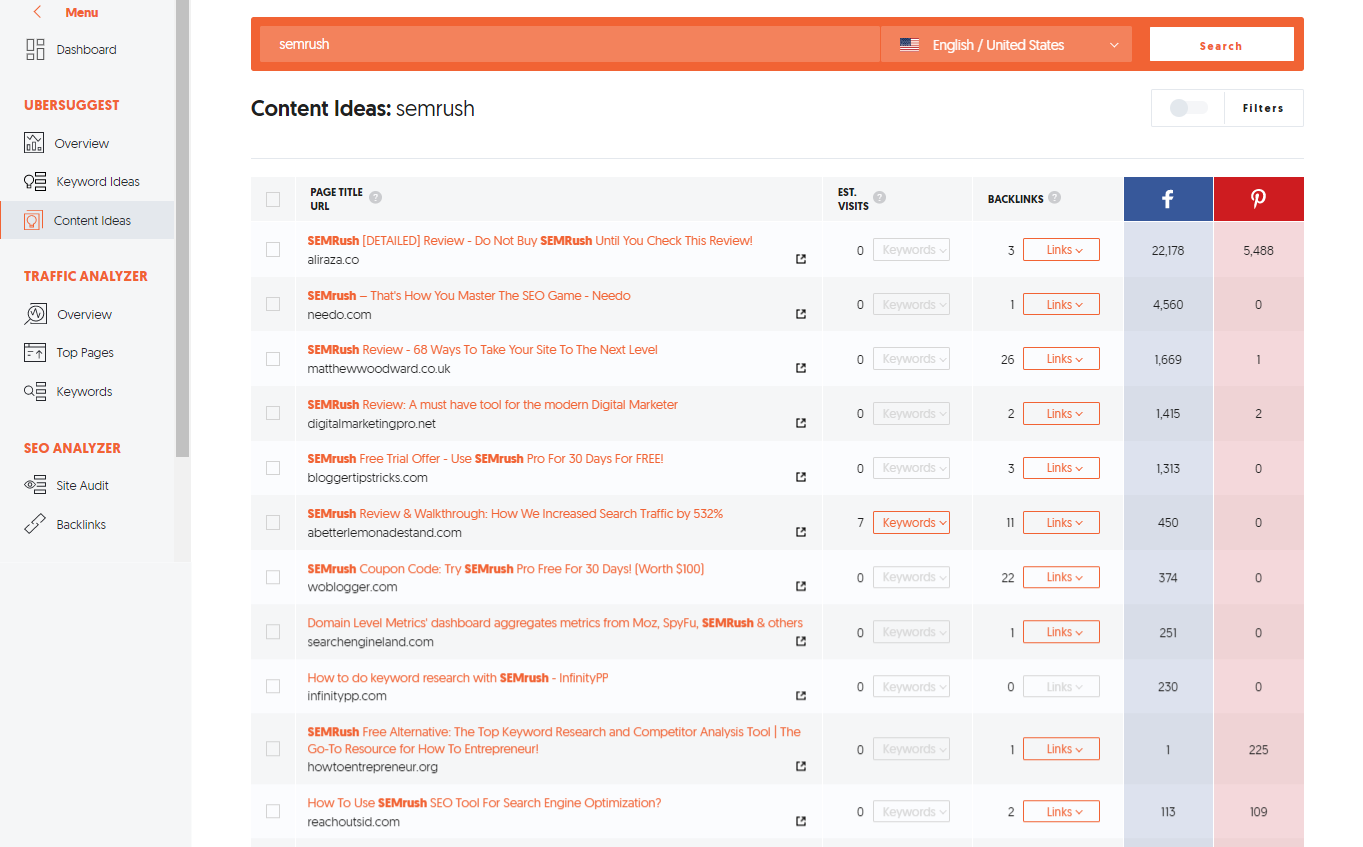This screenshot has width=1363, height=847.
Task: Check the woblogger.com row checkbox
Action: (x=273, y=577)
